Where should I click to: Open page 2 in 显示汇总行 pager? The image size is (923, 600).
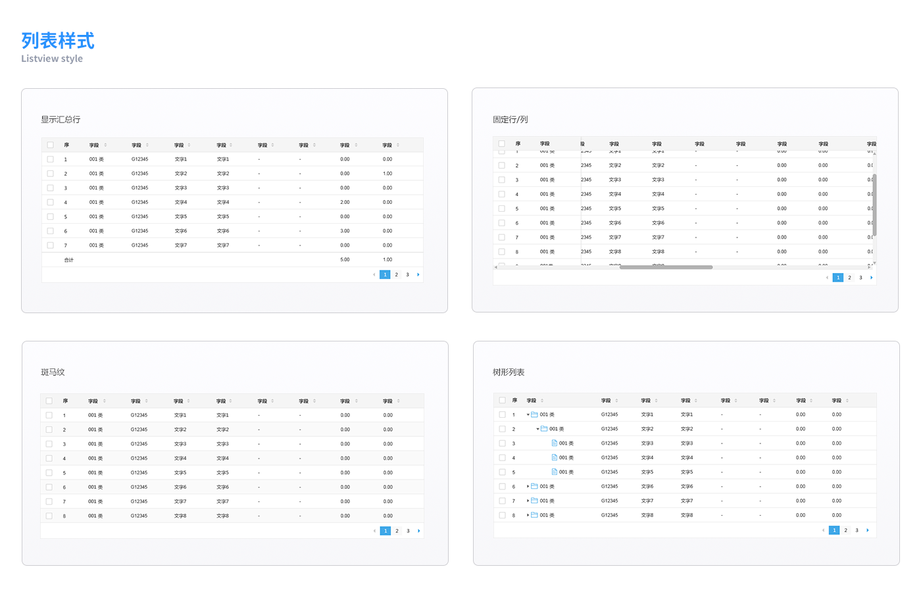pos(397,275)
